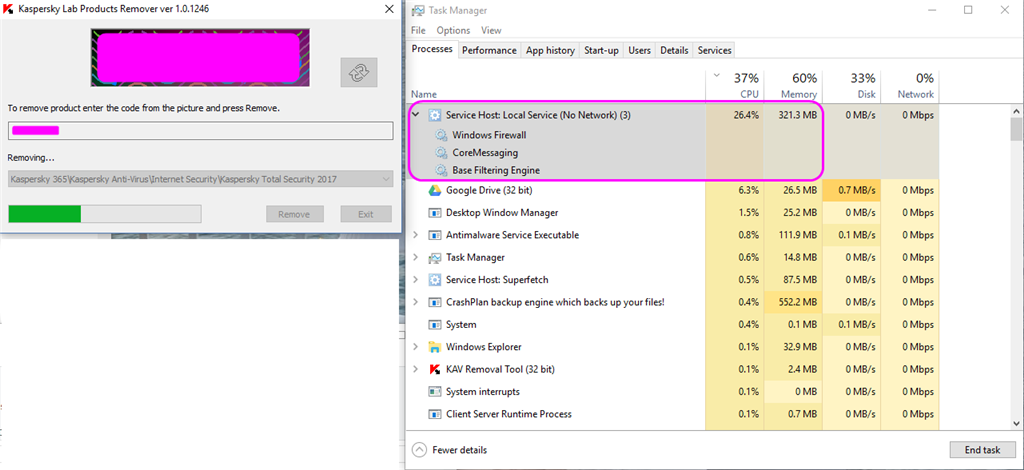1024x470 pixels.
Task: Expand the Service Host: Superfetch row
Action: coord(416,280)
